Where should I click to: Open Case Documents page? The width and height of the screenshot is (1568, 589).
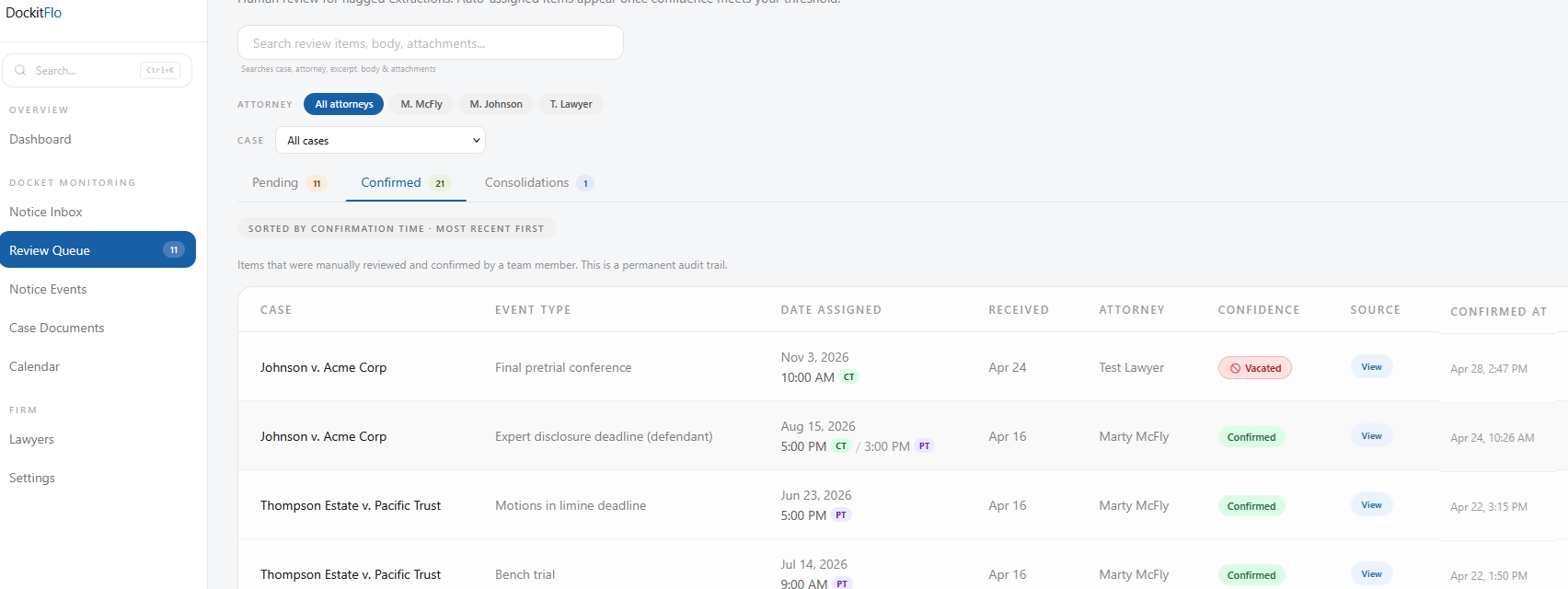[57, 328]
